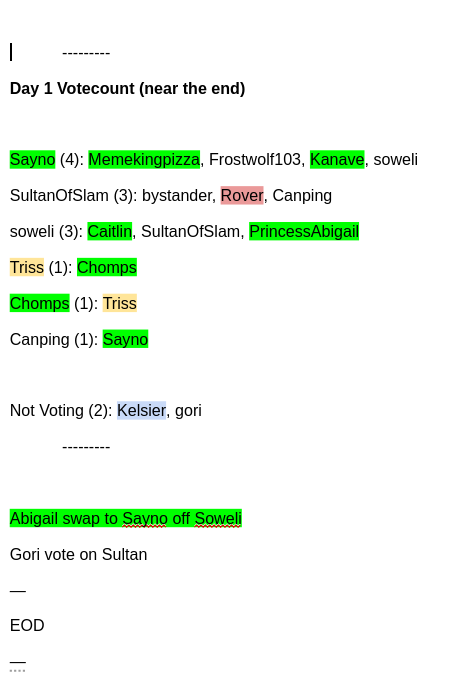Click the red-highlighted word Rover
Image resolution: width=456 pixels, height=686 pixels.
(242, 195)
